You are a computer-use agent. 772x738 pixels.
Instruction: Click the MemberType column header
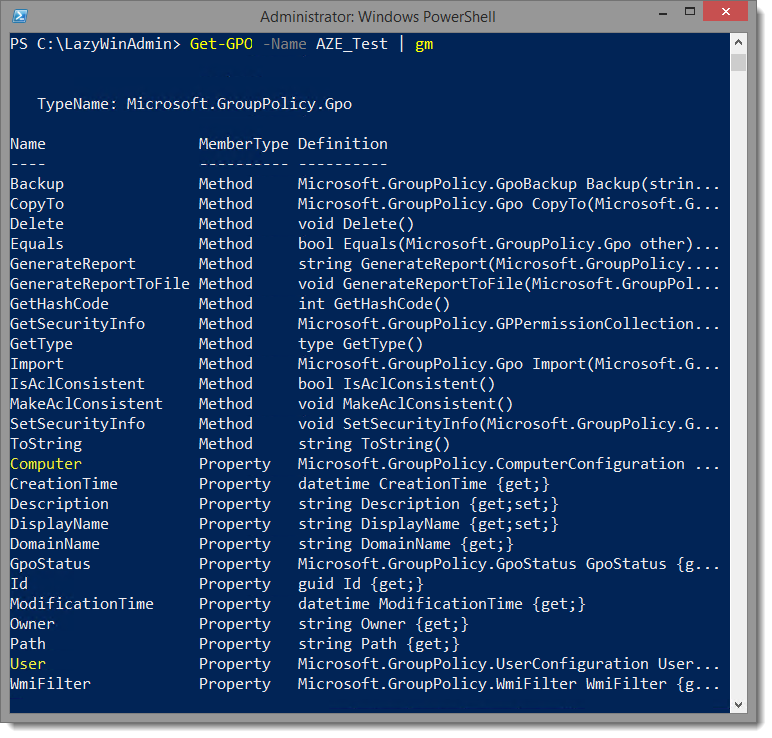(243, 144)
